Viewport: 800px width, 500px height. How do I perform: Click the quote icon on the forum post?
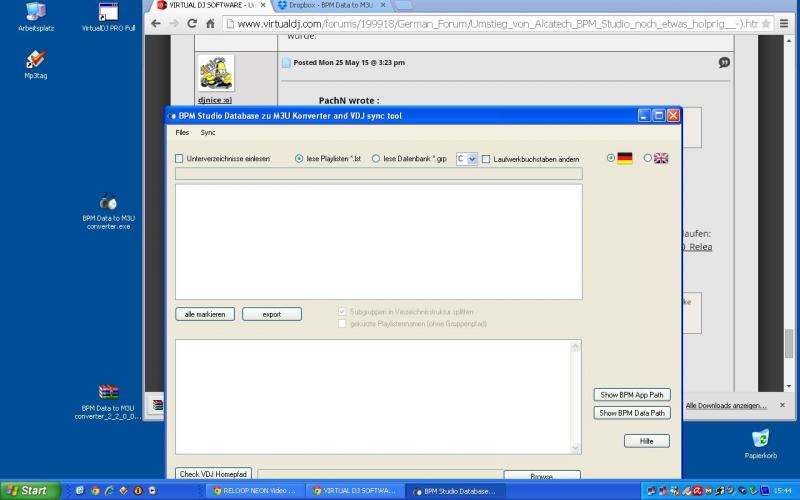(x=724, y=62)
